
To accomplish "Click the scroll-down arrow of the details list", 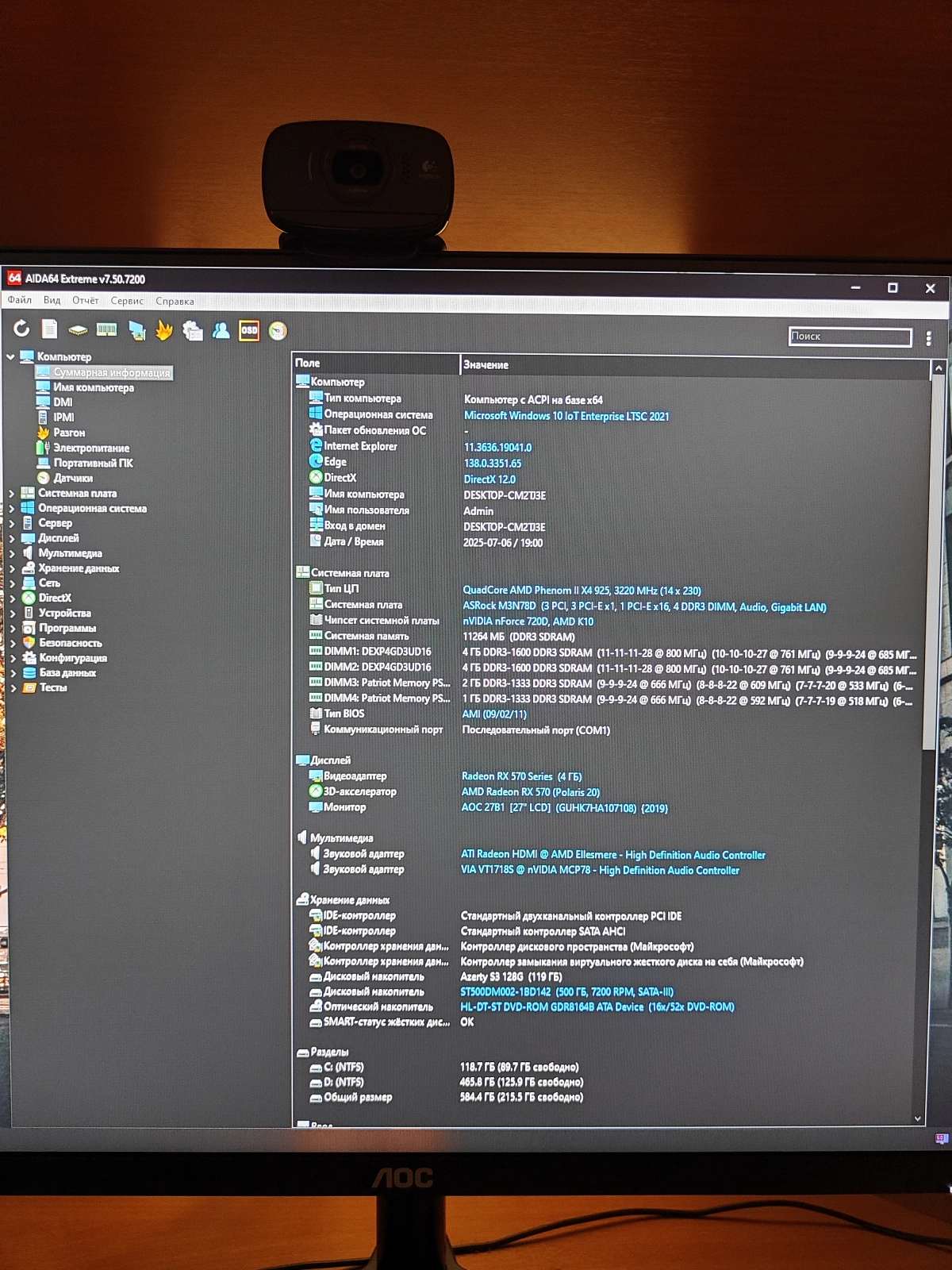I will (x=918, y=1118).
